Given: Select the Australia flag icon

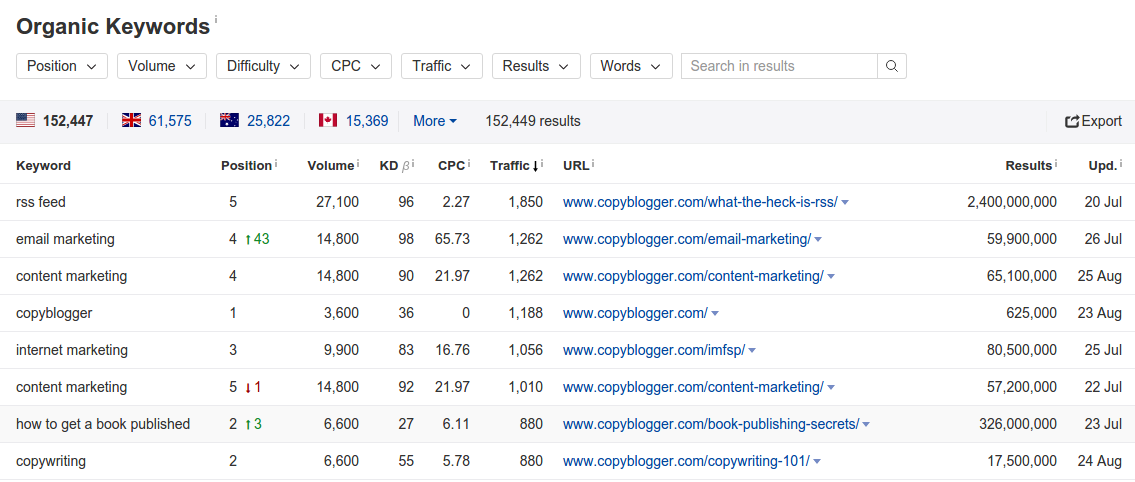Looking at the screenshot, I should [x=230, y=121].
